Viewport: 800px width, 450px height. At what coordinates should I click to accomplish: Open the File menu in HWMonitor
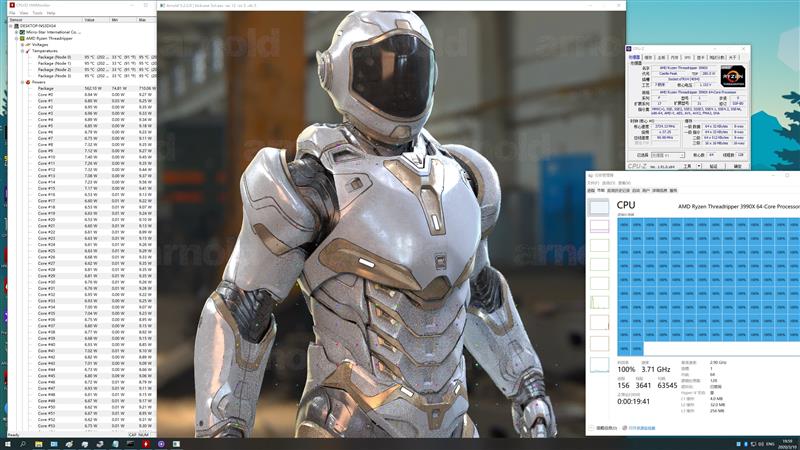tap(10, 12)
